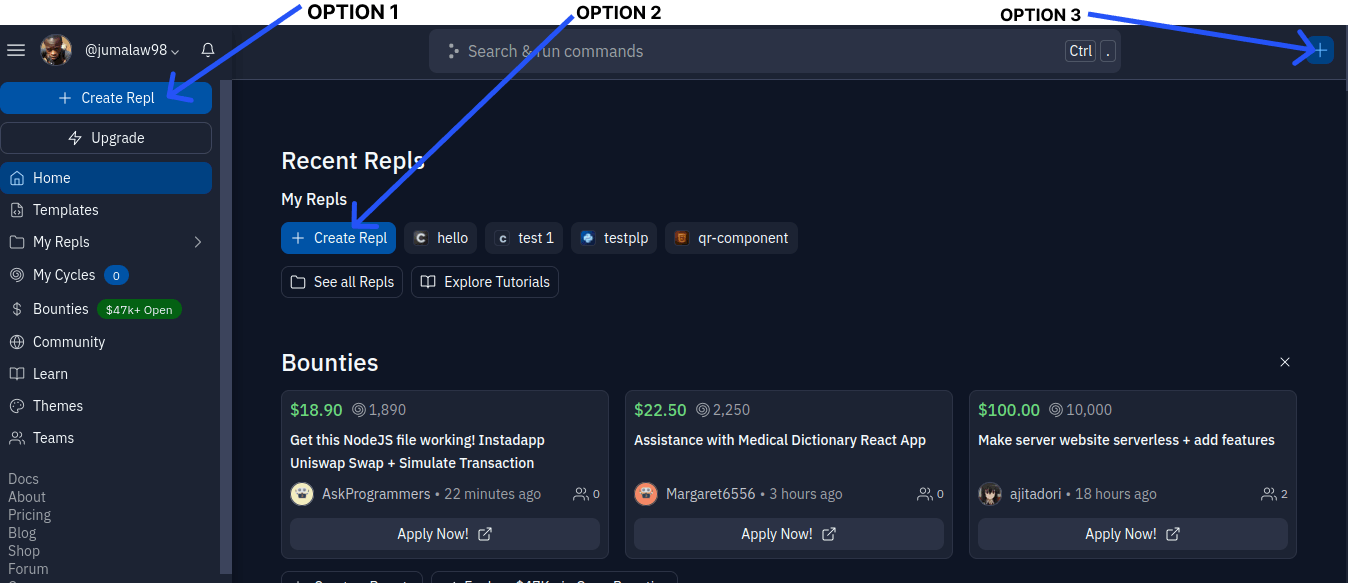Click the sidebar Create Repl button
The height and width of the screenshot is (583, 1348).
coord(106,98)
